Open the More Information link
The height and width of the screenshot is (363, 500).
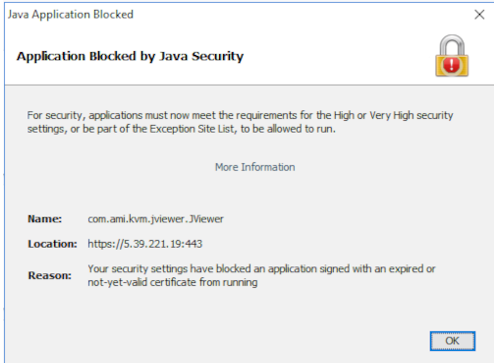click(255, 167)
